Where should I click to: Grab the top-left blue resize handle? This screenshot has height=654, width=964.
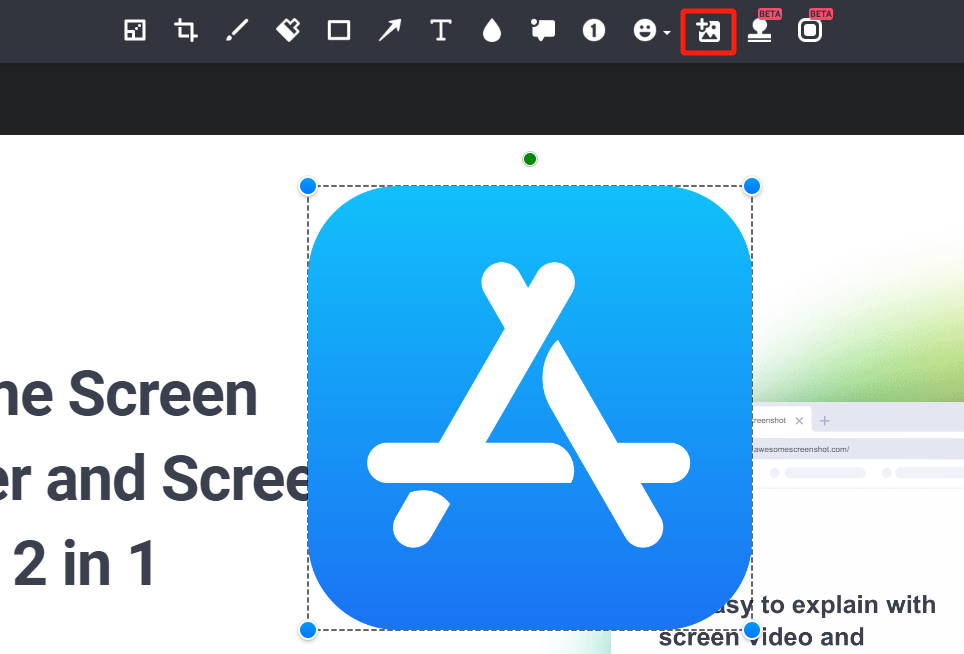coord(307,185)
